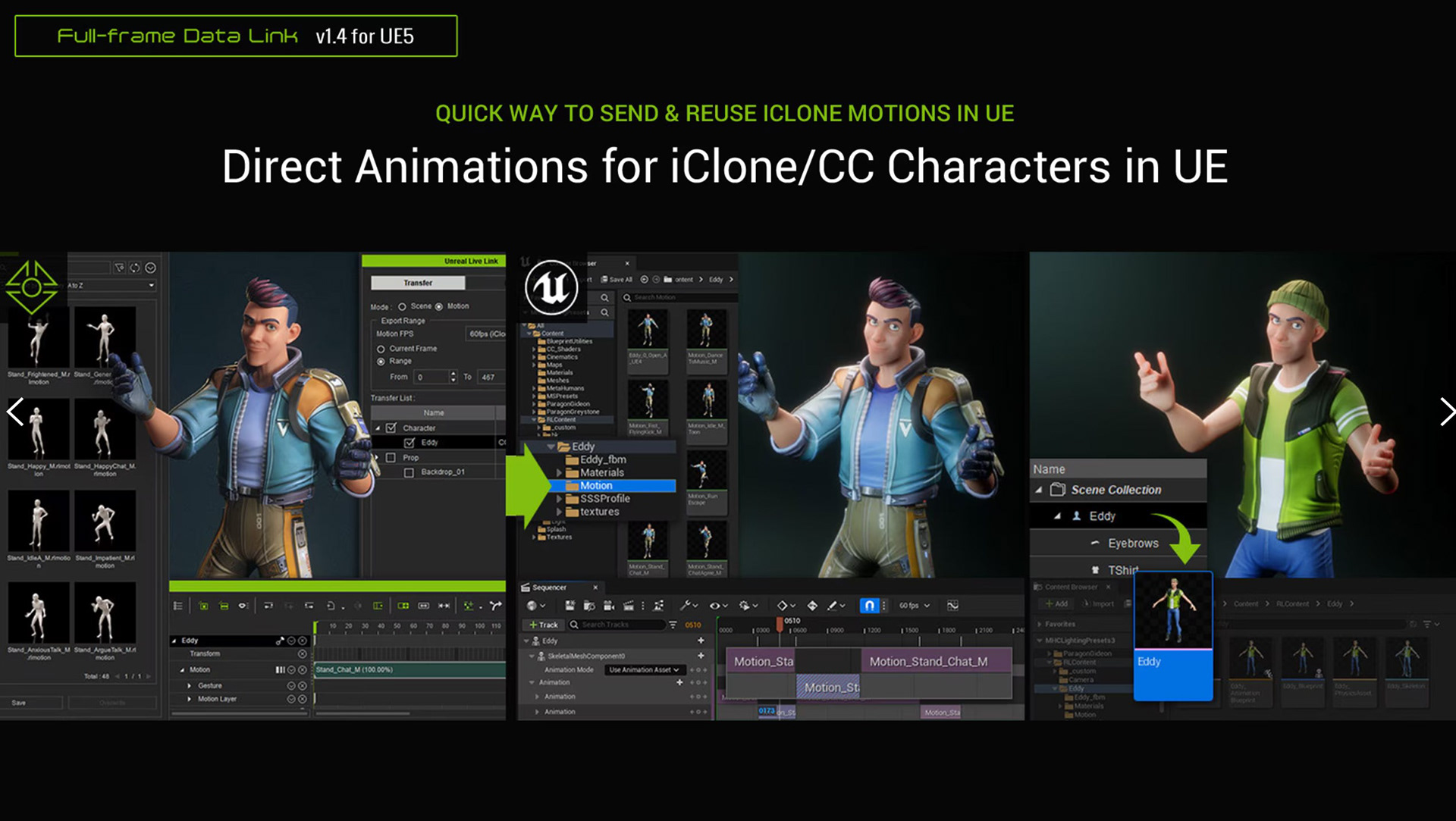Image resolution: width=1456 pixels, height=821 pixels.
Task: Open the Motion FPS dropdown
Action: tap(485, 334)
